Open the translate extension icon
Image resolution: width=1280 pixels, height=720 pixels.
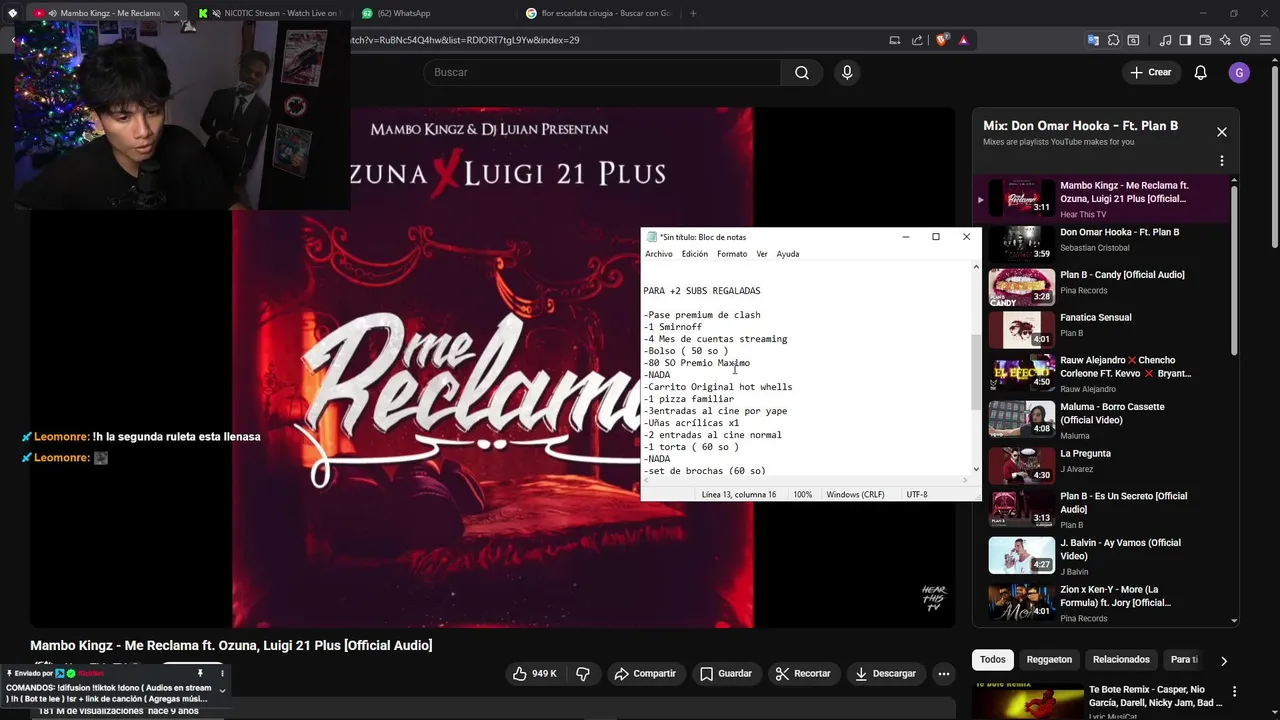[1093, 40]
